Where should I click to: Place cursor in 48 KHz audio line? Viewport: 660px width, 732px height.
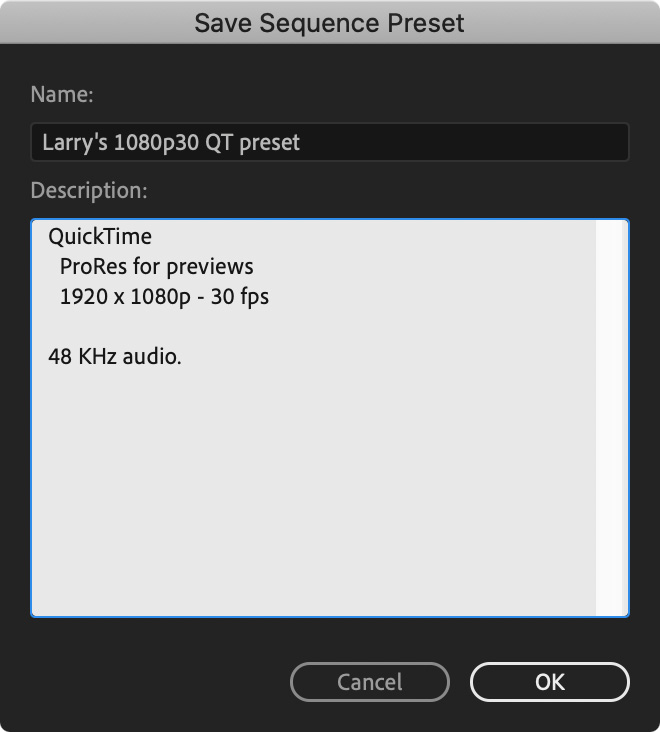click(114, 357)
